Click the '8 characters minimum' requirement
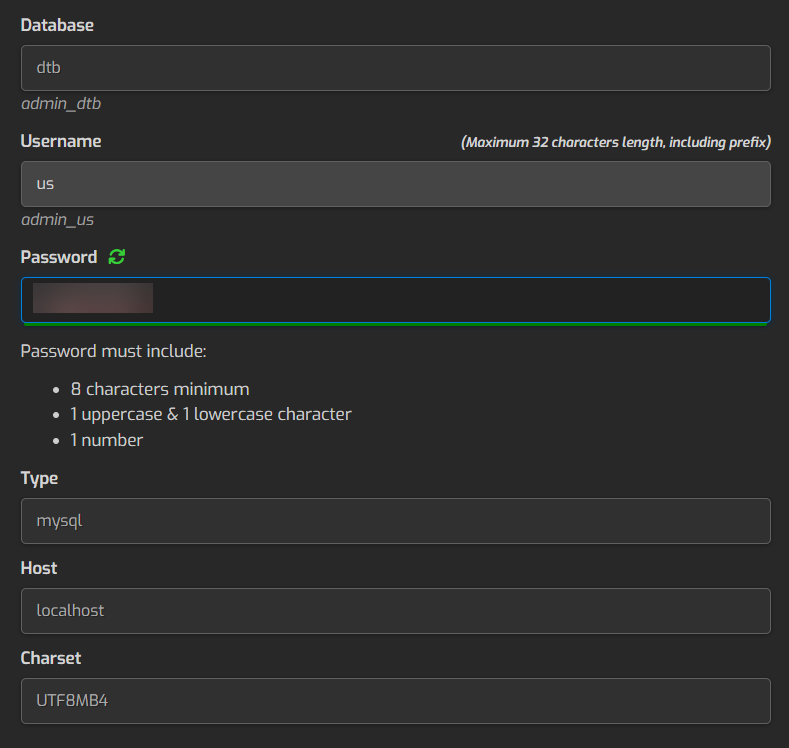This screenshot has width=789, height=748. coord(160,389)
